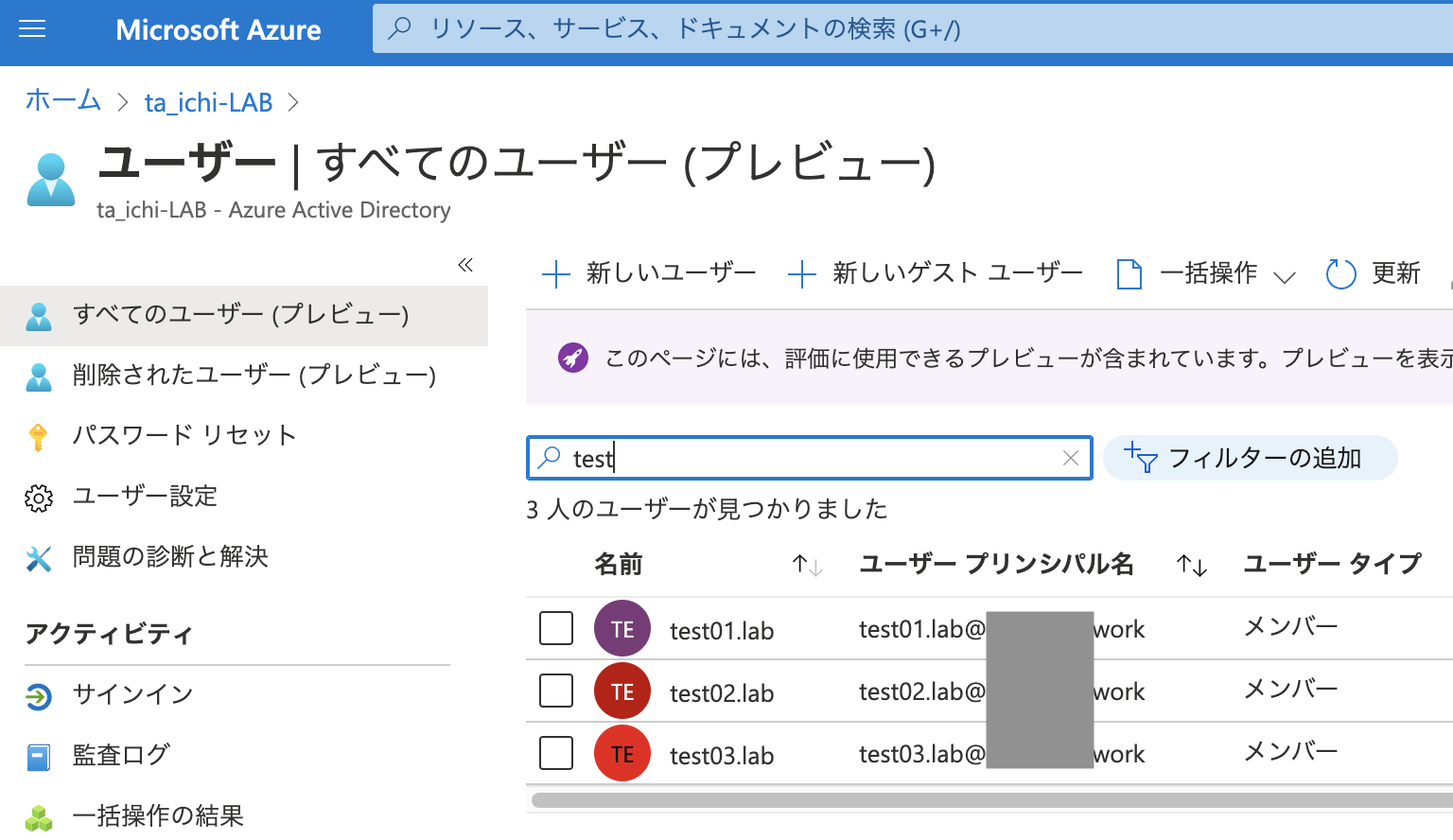This screenshot has width=1453, height=840.
Task: Expand the 一括操作 dropdown chevron
Action: pyautogui.click(x=1285, y=276)
